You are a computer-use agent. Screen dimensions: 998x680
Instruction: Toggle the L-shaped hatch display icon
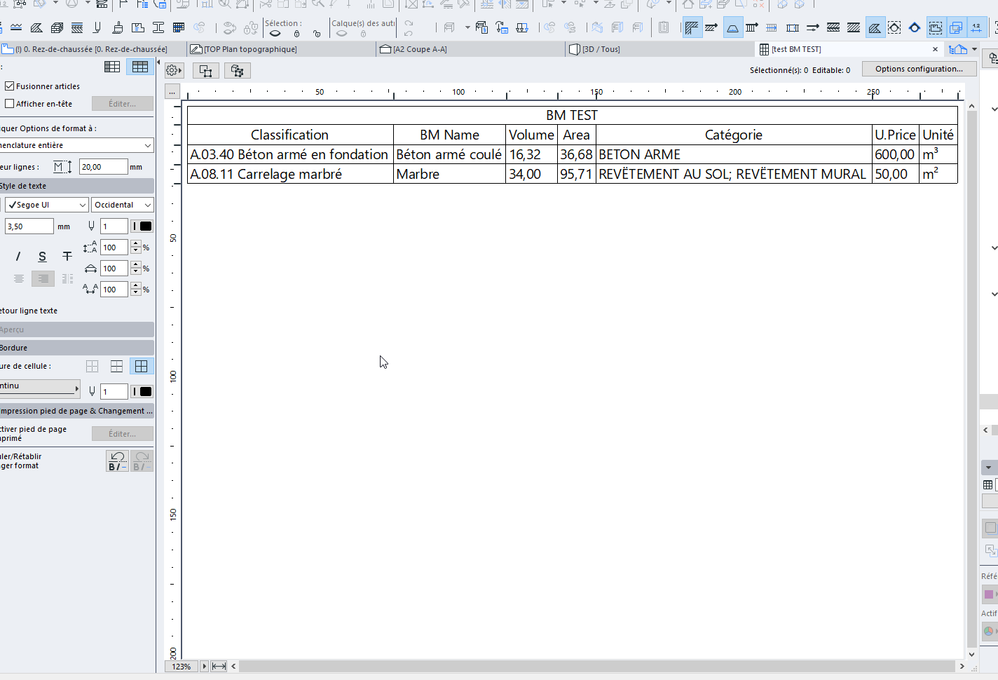(691, 27)
